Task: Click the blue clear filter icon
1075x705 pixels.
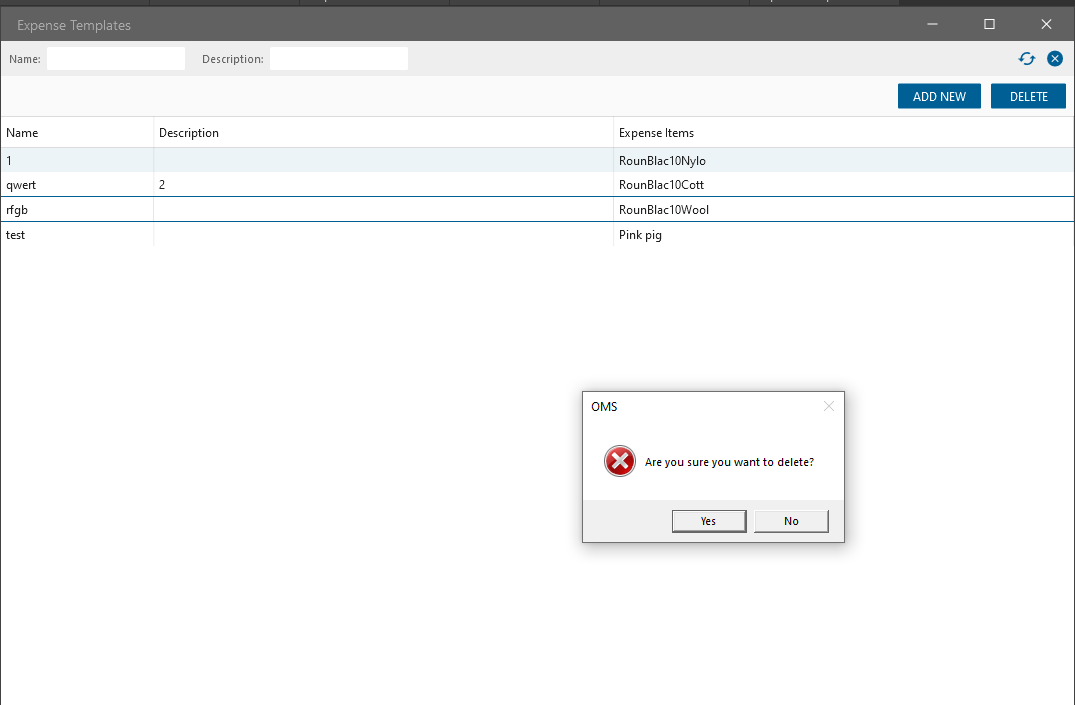Action: point(1055,59)
